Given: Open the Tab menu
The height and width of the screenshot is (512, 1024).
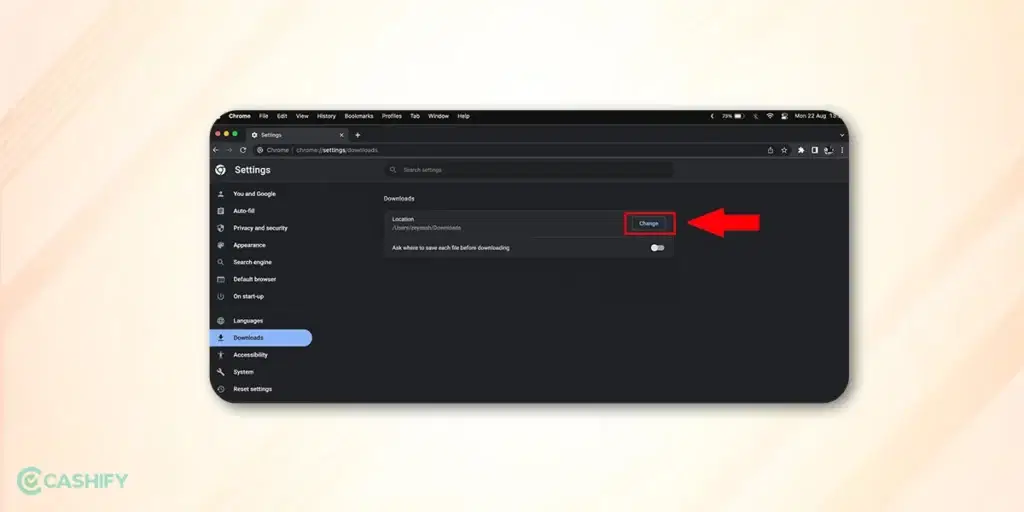Looking at the screenshot, I should [x=415, y=116].
